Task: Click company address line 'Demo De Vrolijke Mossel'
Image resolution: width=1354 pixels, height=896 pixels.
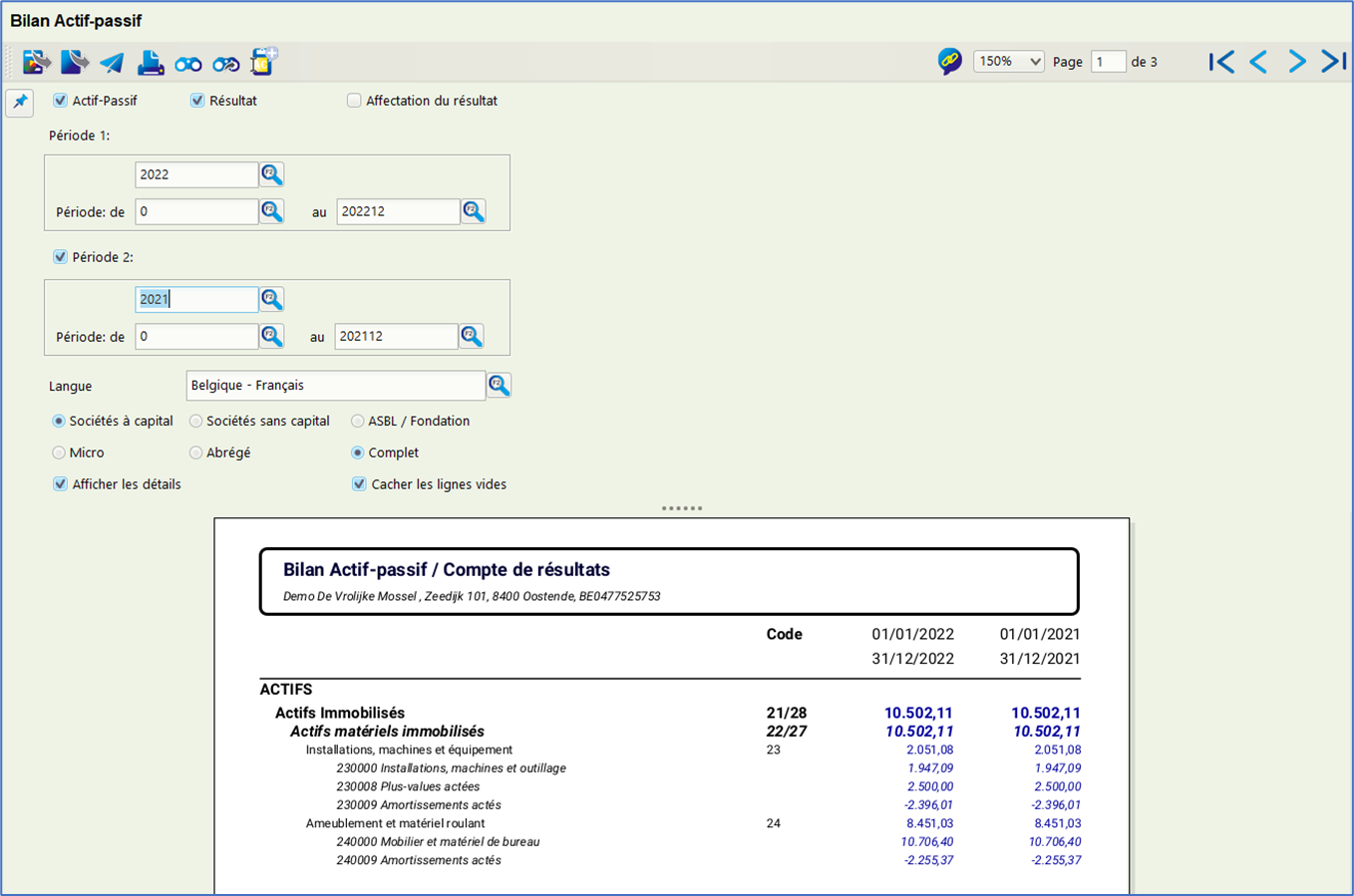Action: [x=472, y=596]
